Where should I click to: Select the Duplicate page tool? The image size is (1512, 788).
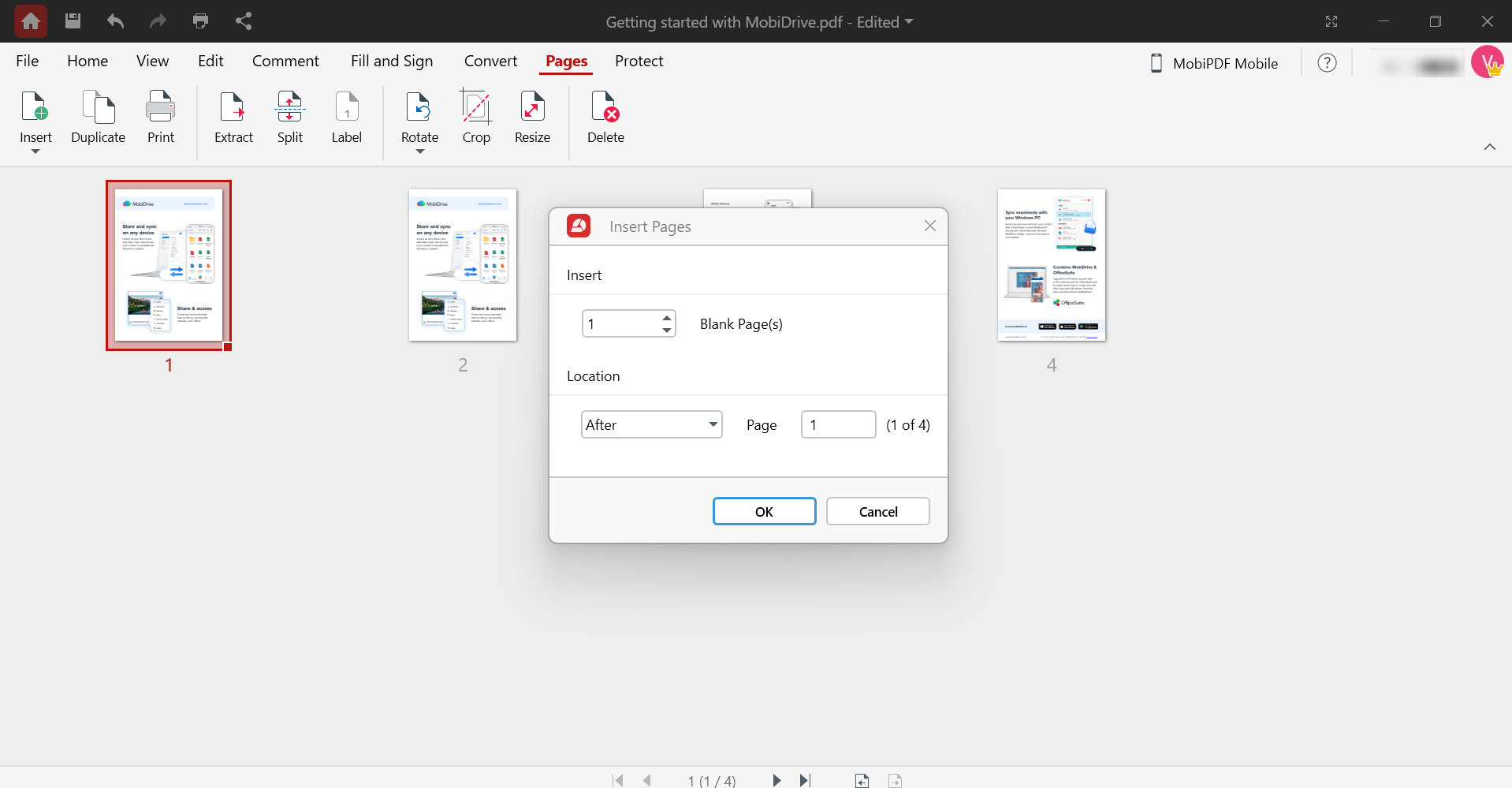click(x=98, y=118)
